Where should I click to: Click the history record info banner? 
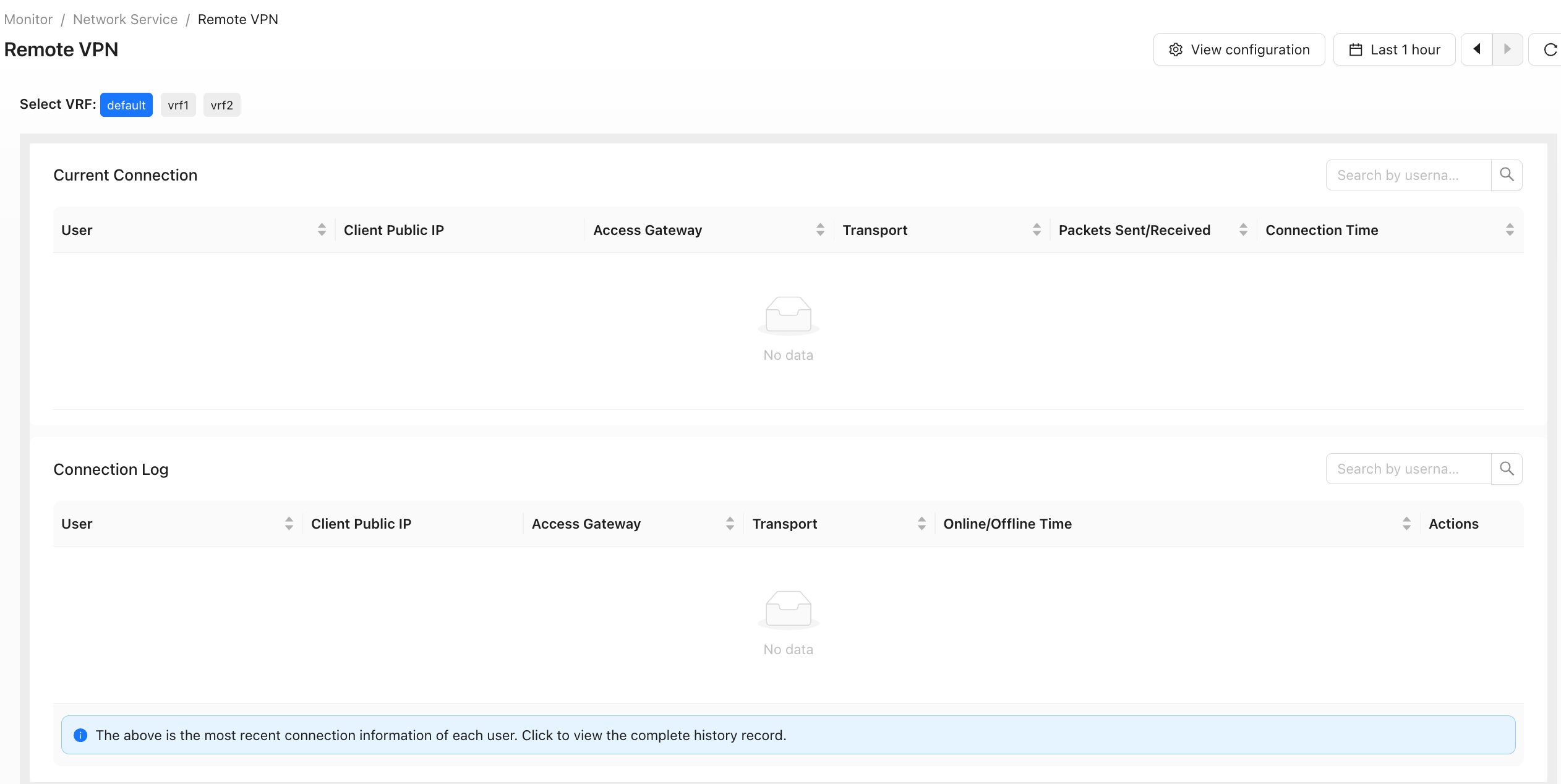pyautogui.click(x=788, y=735)
